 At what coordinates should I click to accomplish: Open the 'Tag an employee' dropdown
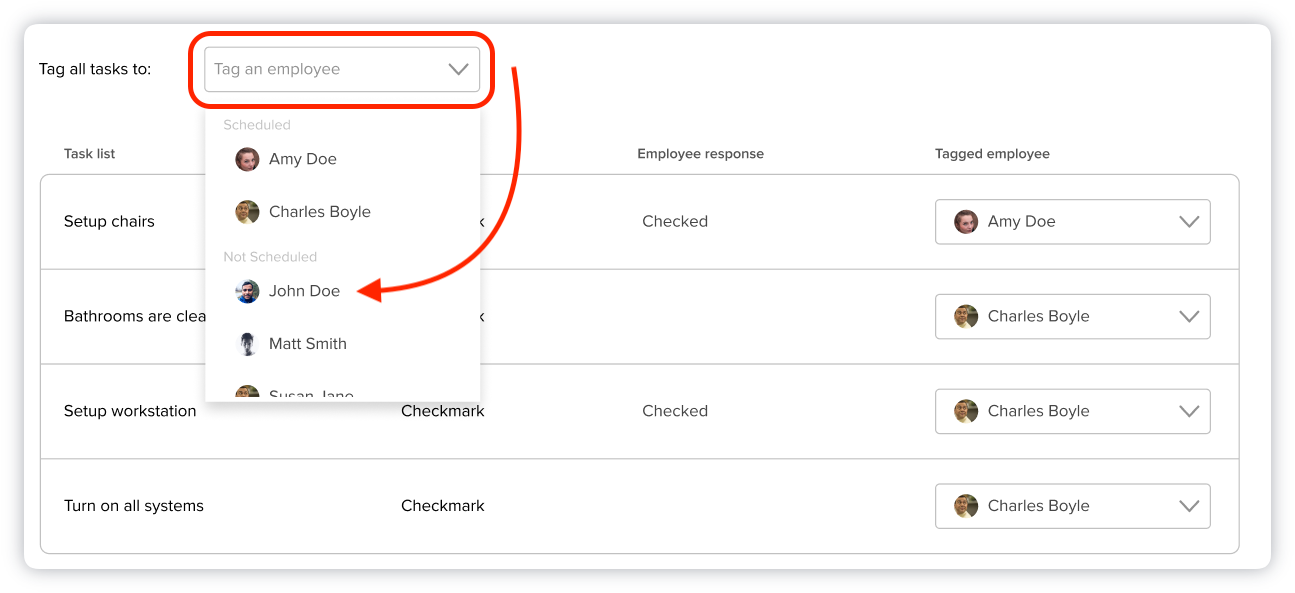pyautogui.click(x=341, y=70)
